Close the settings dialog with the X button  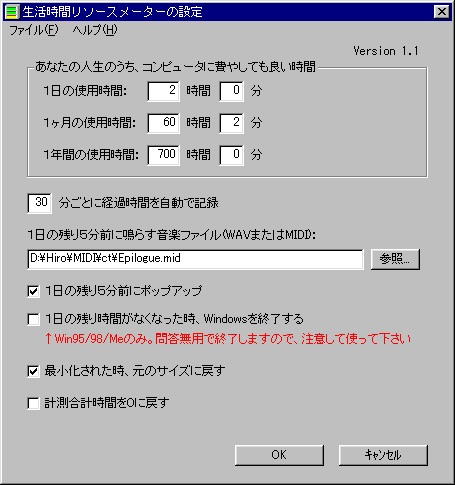[442, 12]
